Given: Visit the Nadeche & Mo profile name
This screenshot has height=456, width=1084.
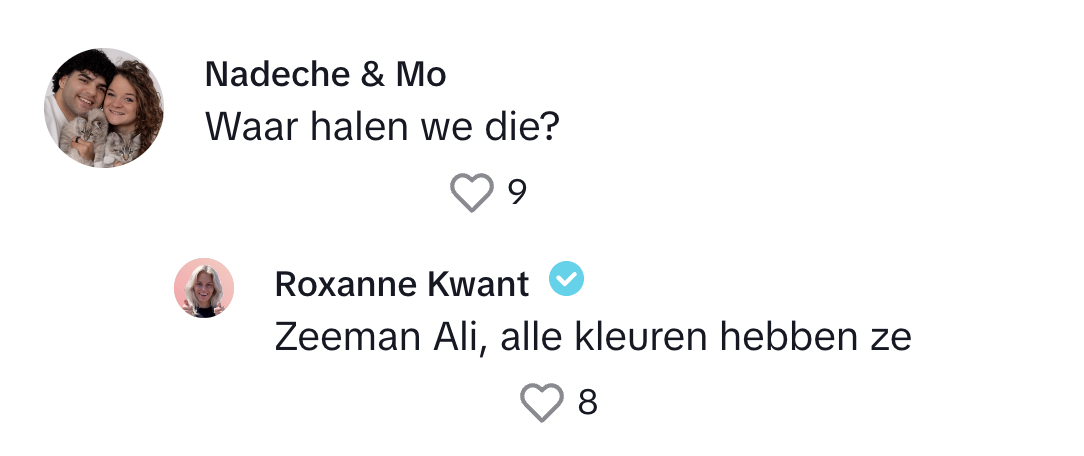Looking at the screenshot, I should point(325,75).
